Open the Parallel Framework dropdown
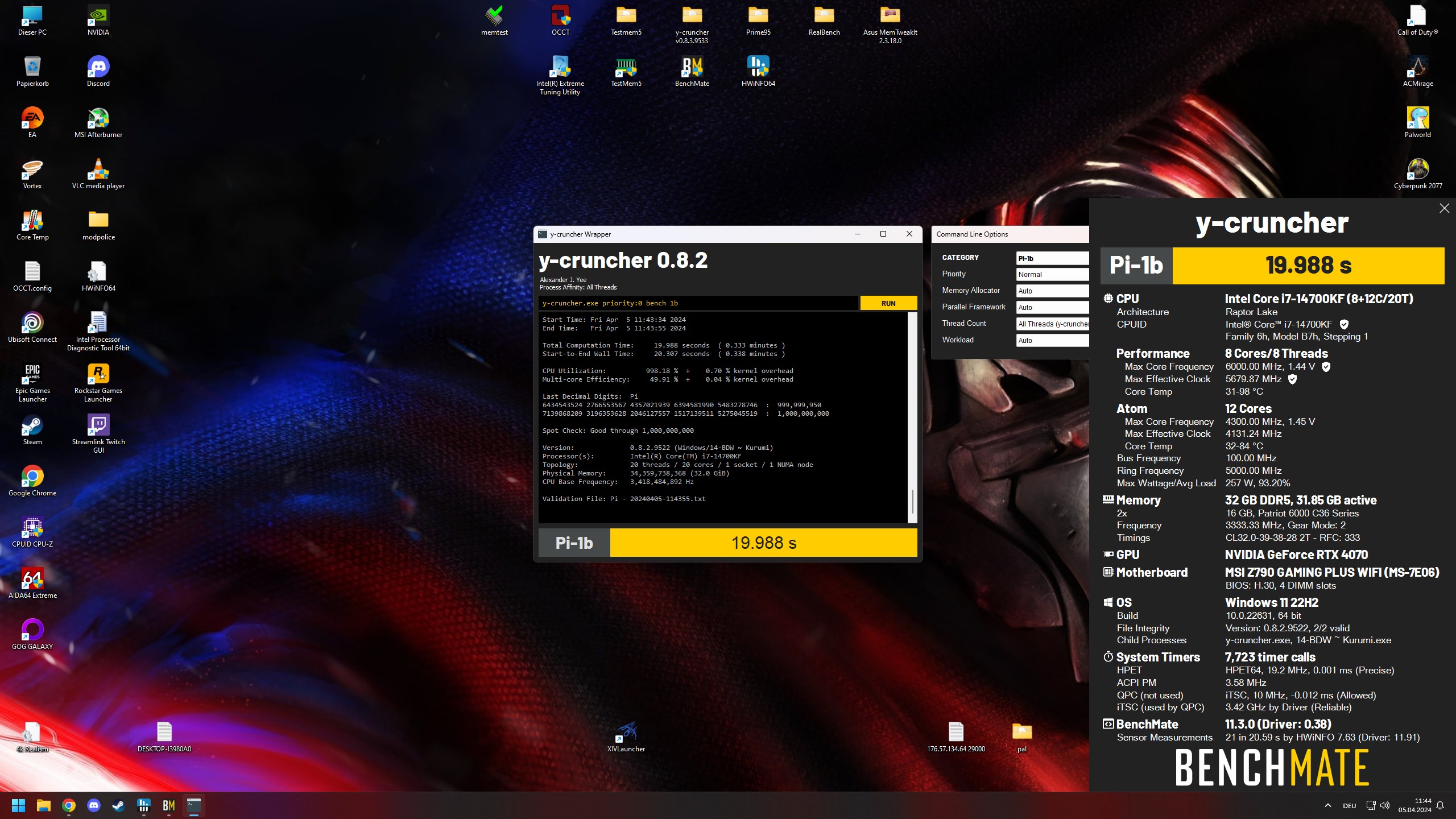This screenshot has height=819, width=1456. tap(1052, 307)
